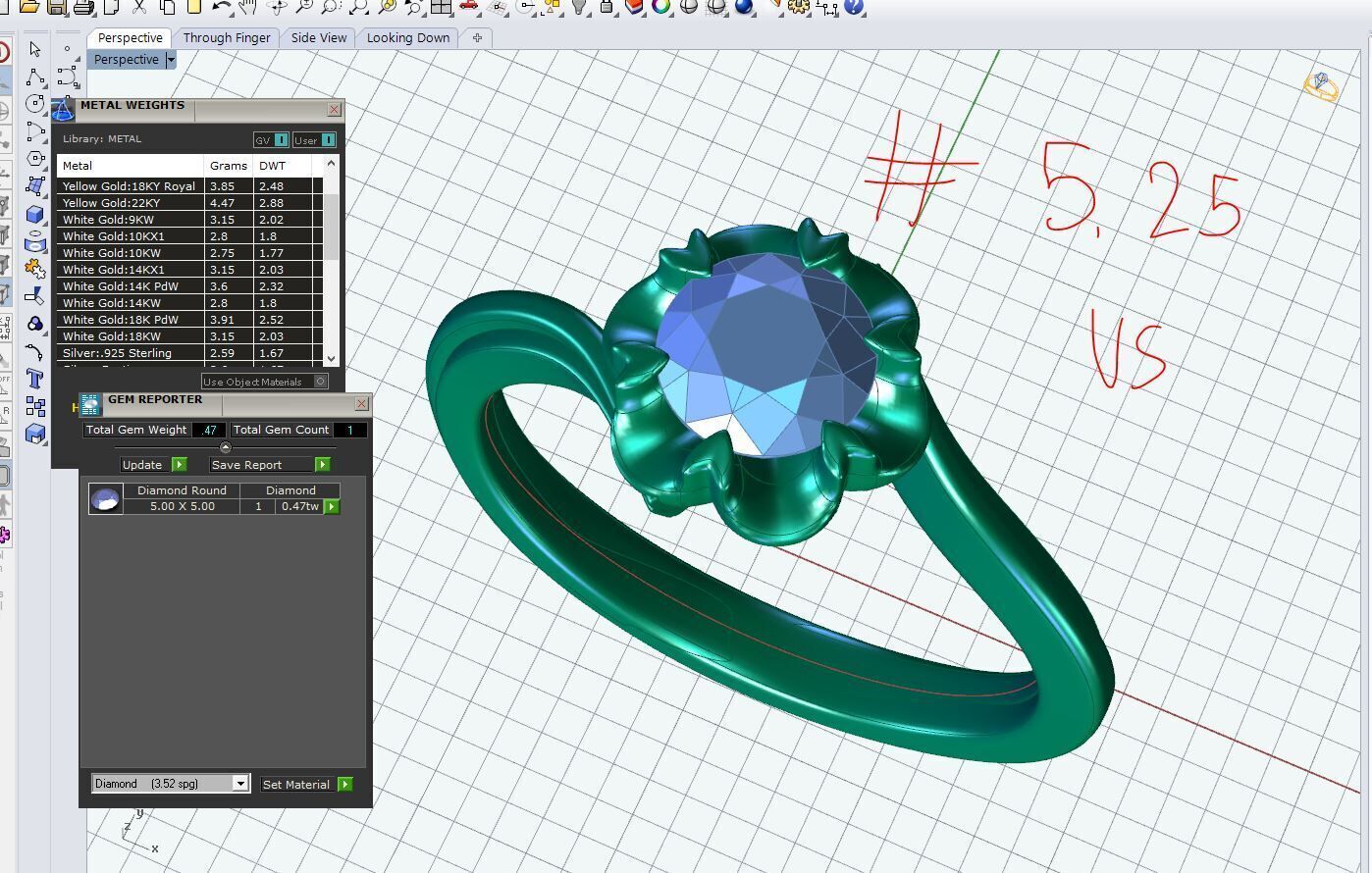Open a file with the folder icon
This screenshot has height=873, width=1372.
(29, 7)
